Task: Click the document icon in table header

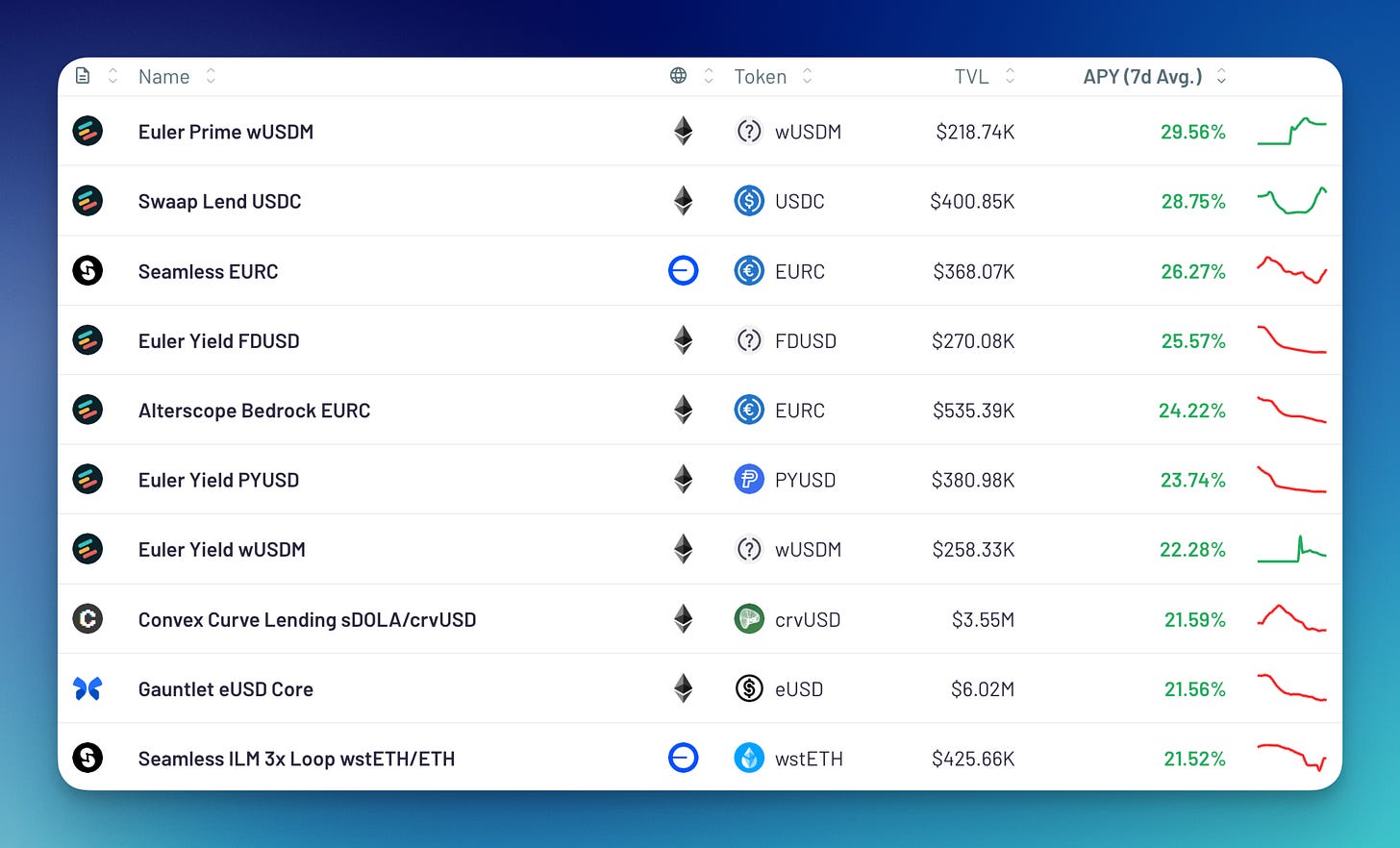Action: coord(83,76)
